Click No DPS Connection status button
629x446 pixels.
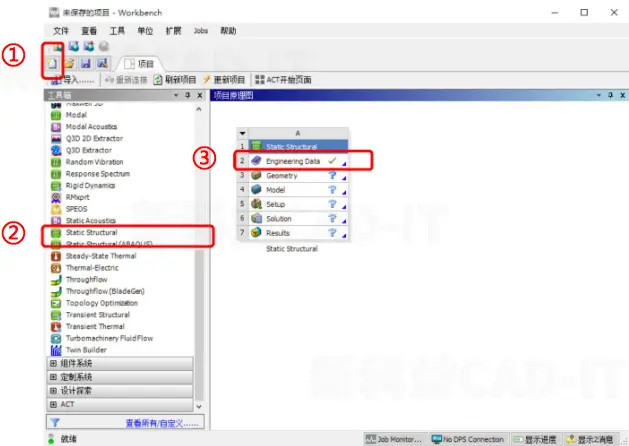pyautogui.click(x=469, y=439)
